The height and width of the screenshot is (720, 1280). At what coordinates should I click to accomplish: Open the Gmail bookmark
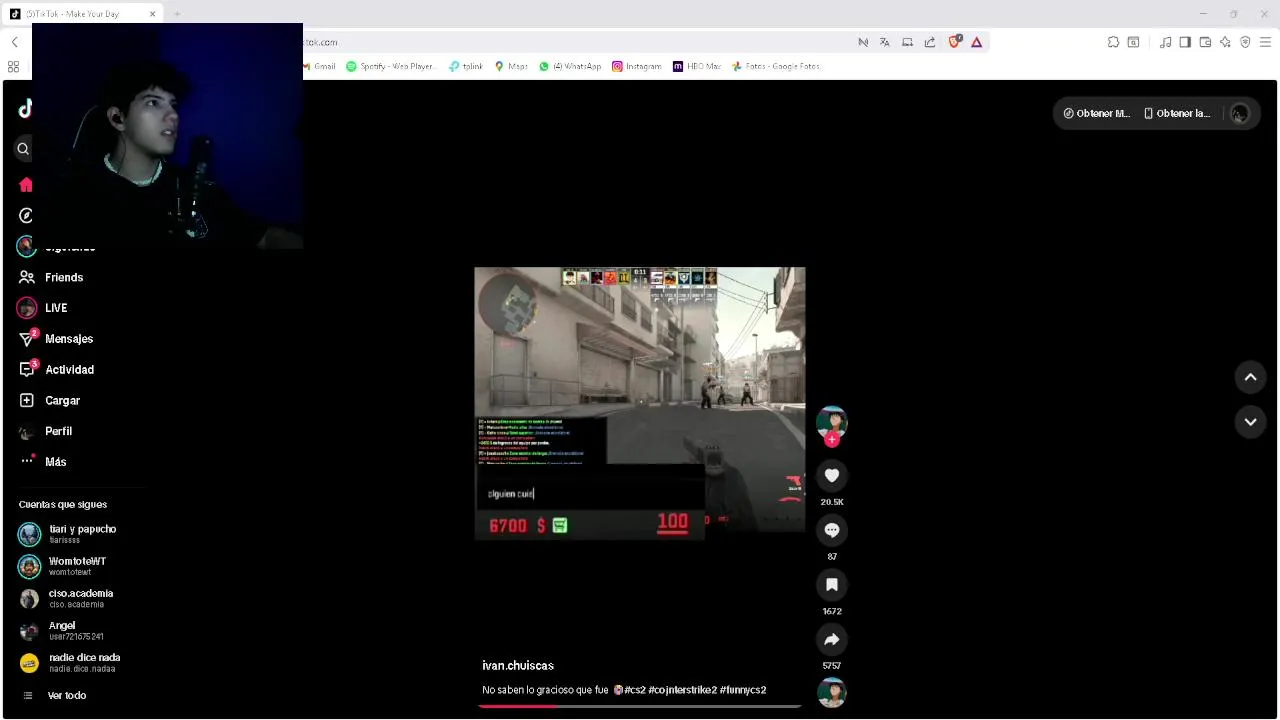pos(322,66)
